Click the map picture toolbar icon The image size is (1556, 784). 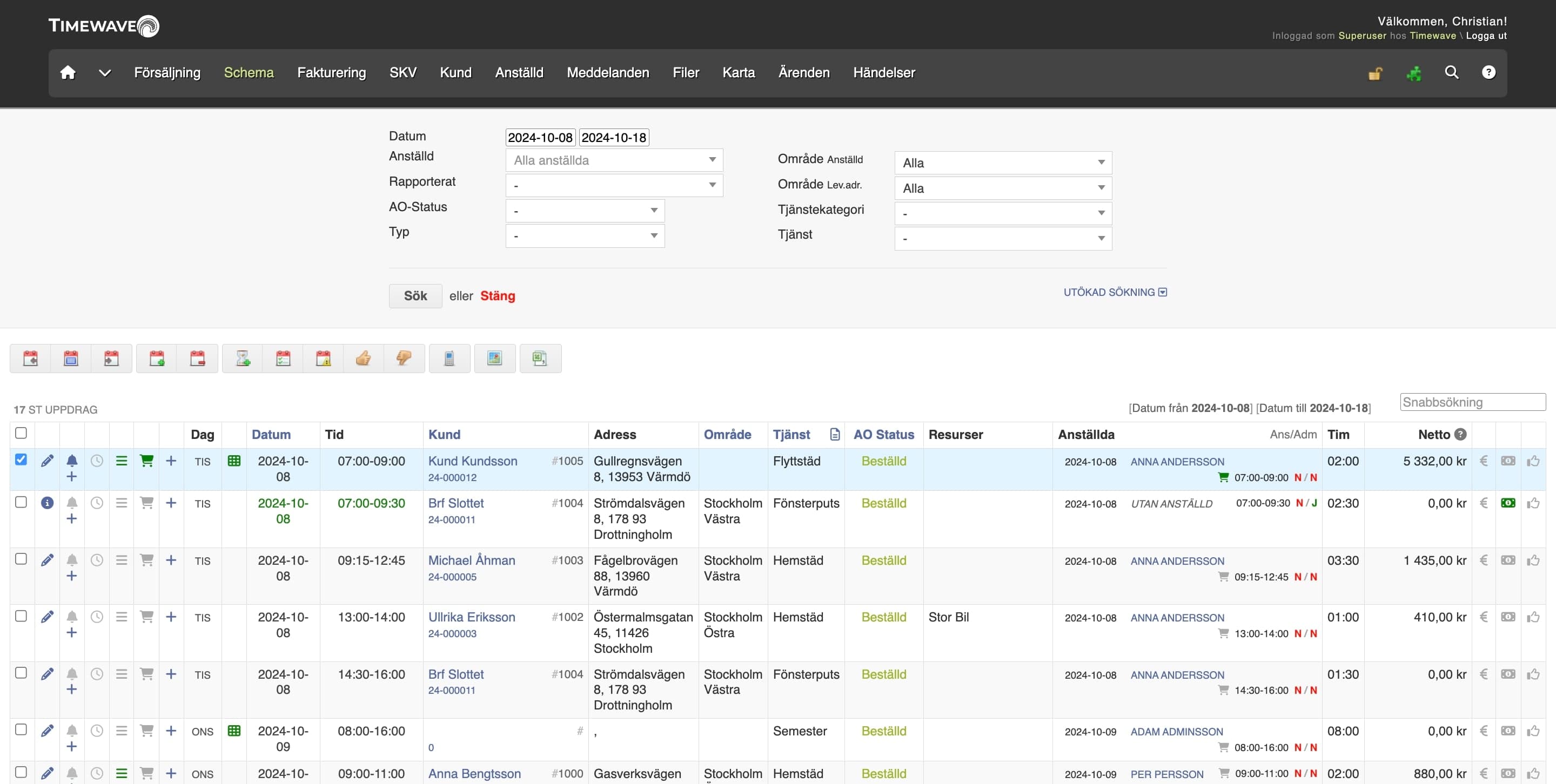point(495,359)
